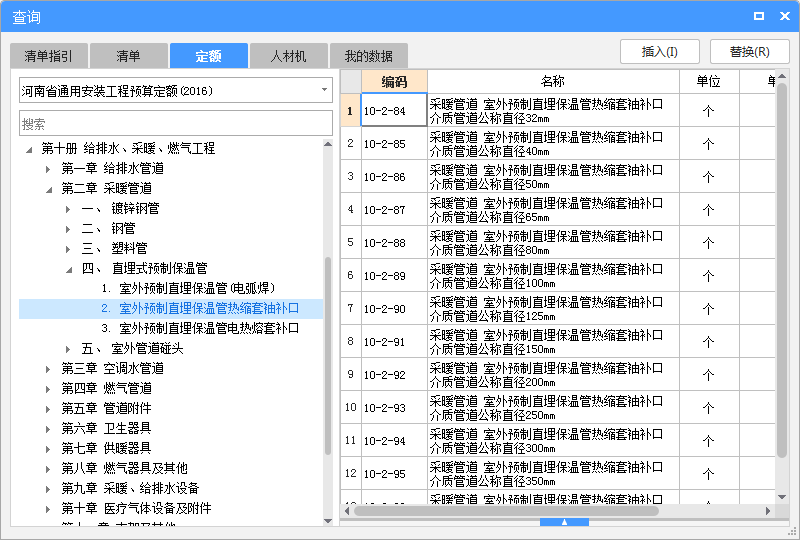Select 3. 室外预制直埋保温管电热熔套补口 item

click(199, 328)
